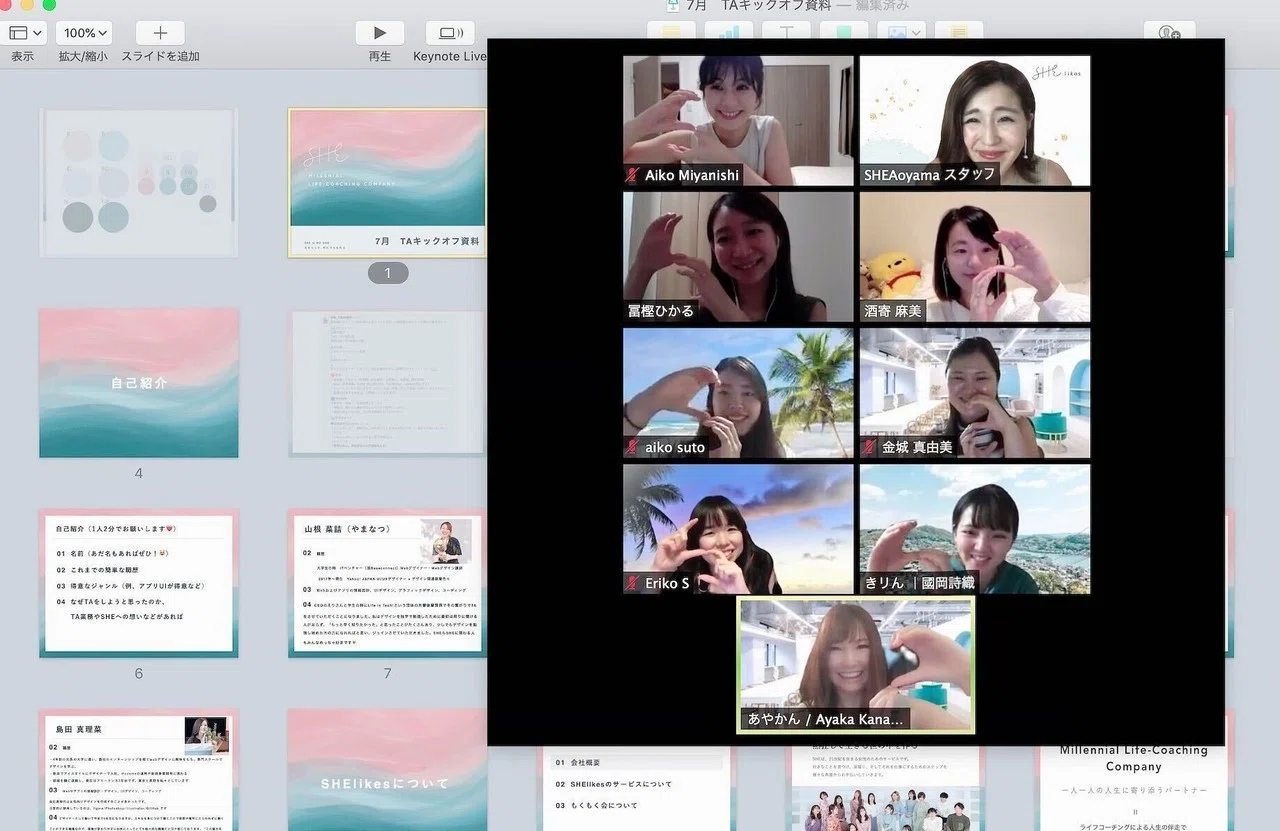Select the faded text-only skipped slide thumbnail
The width and height of the screenshot is (1280, 831).
387,383
